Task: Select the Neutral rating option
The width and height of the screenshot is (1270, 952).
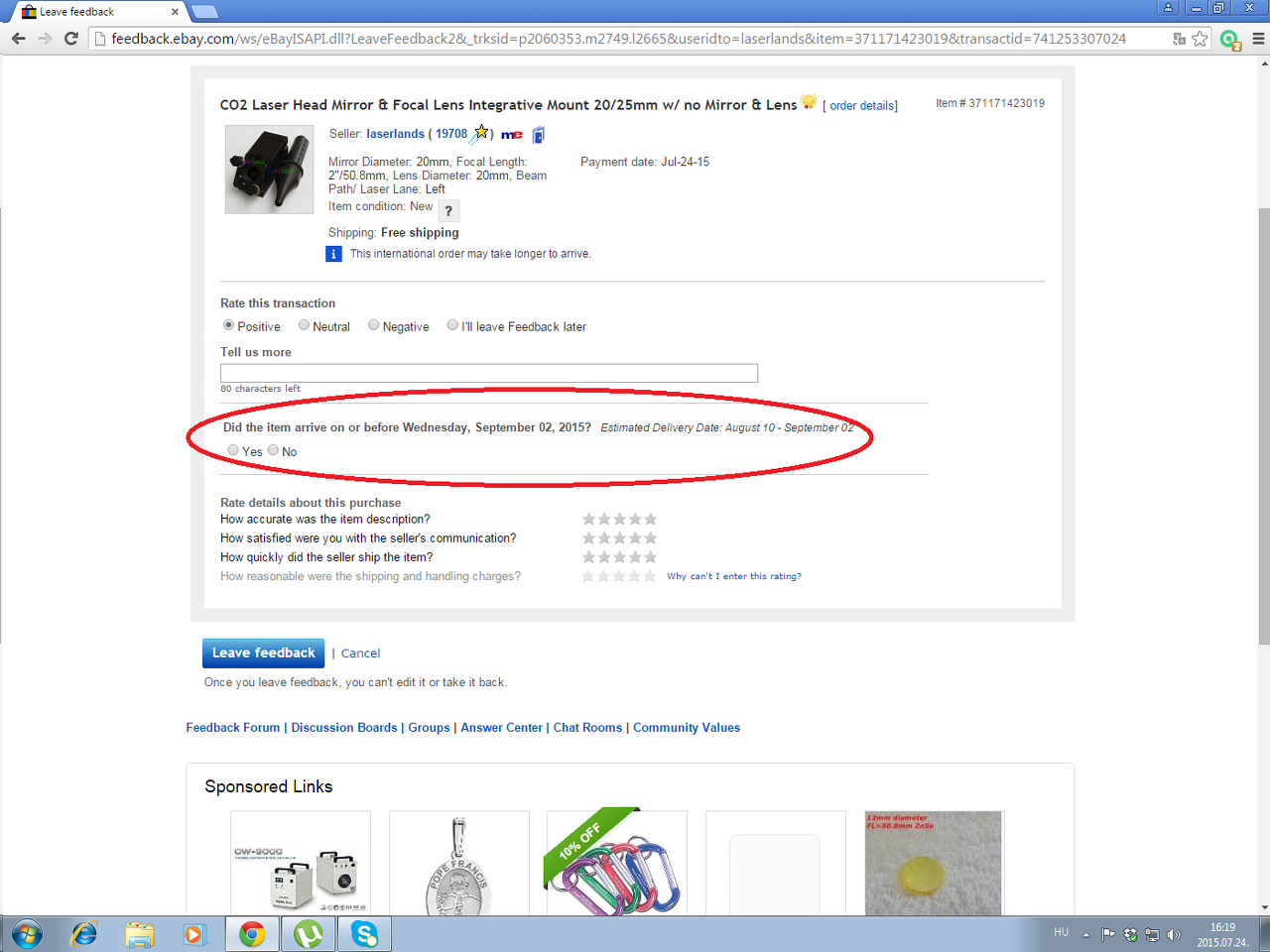Action: click(304, 325)
